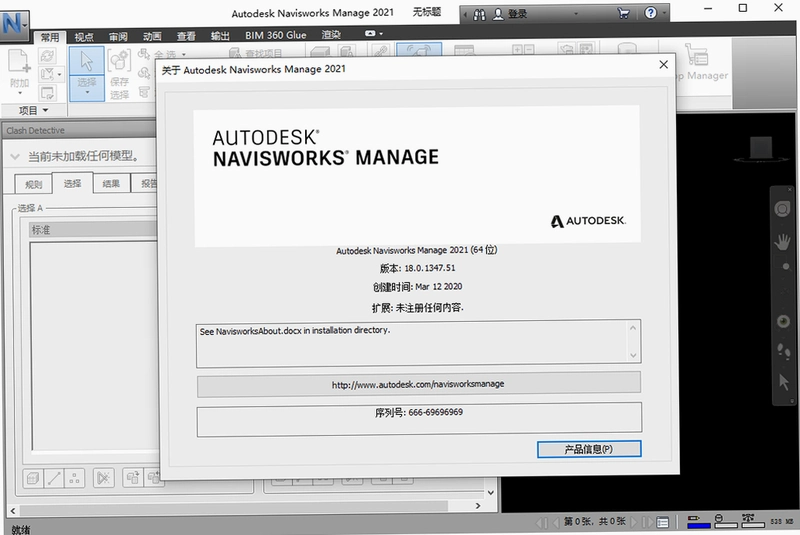Click the autodesk.com/navisworksmanage link button
800x535 pixels.
coord(418,385)
